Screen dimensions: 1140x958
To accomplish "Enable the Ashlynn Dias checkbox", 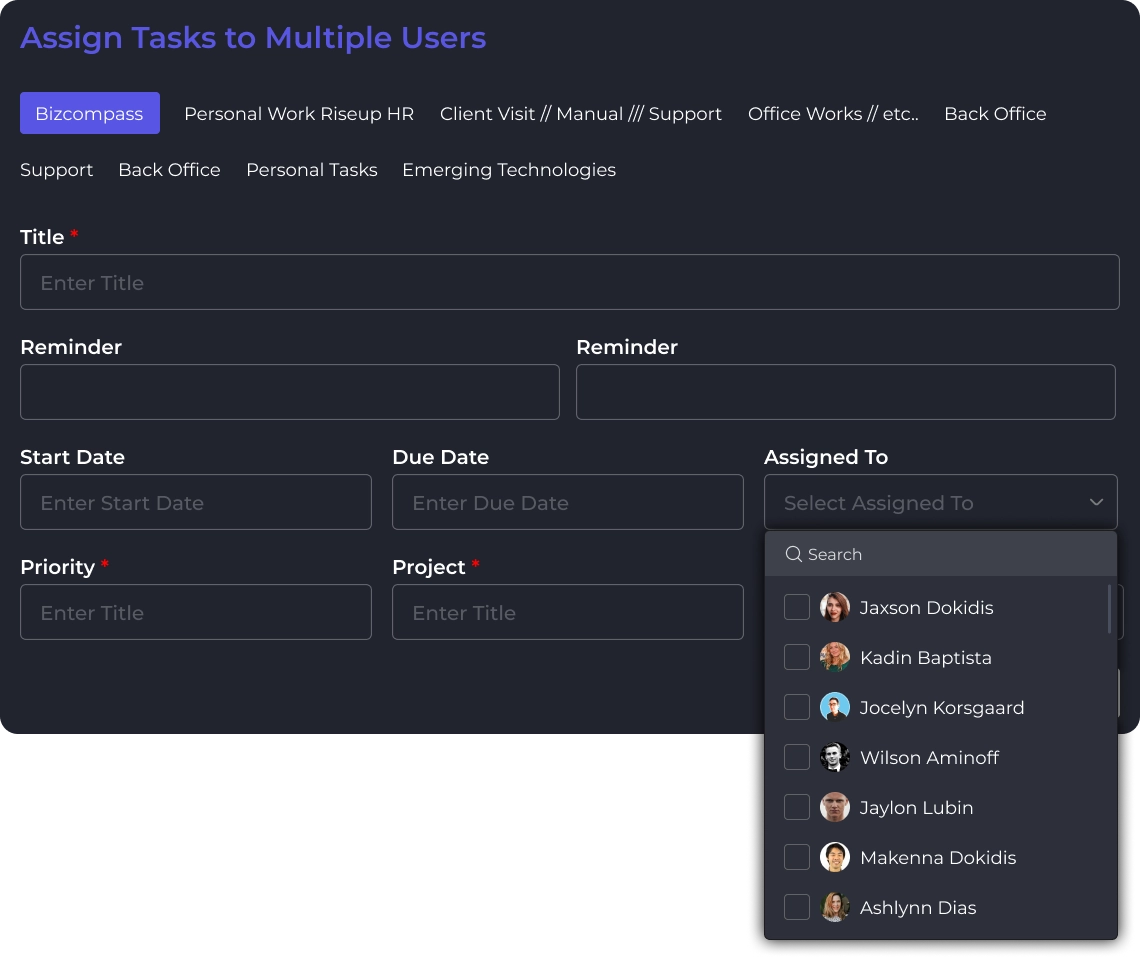I will point(797,907).
